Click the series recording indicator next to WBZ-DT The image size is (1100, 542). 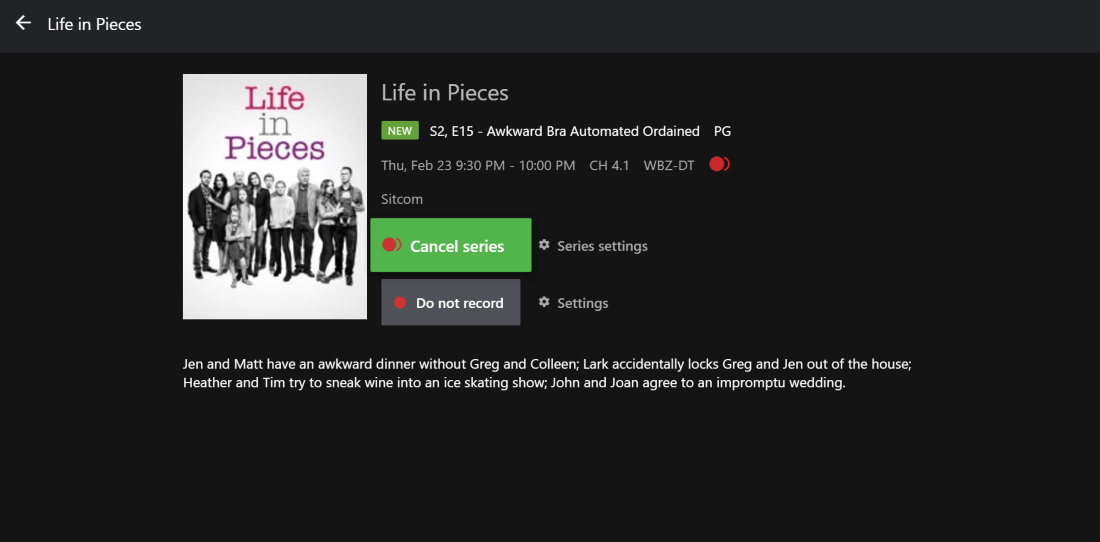(x=719, y=165)
